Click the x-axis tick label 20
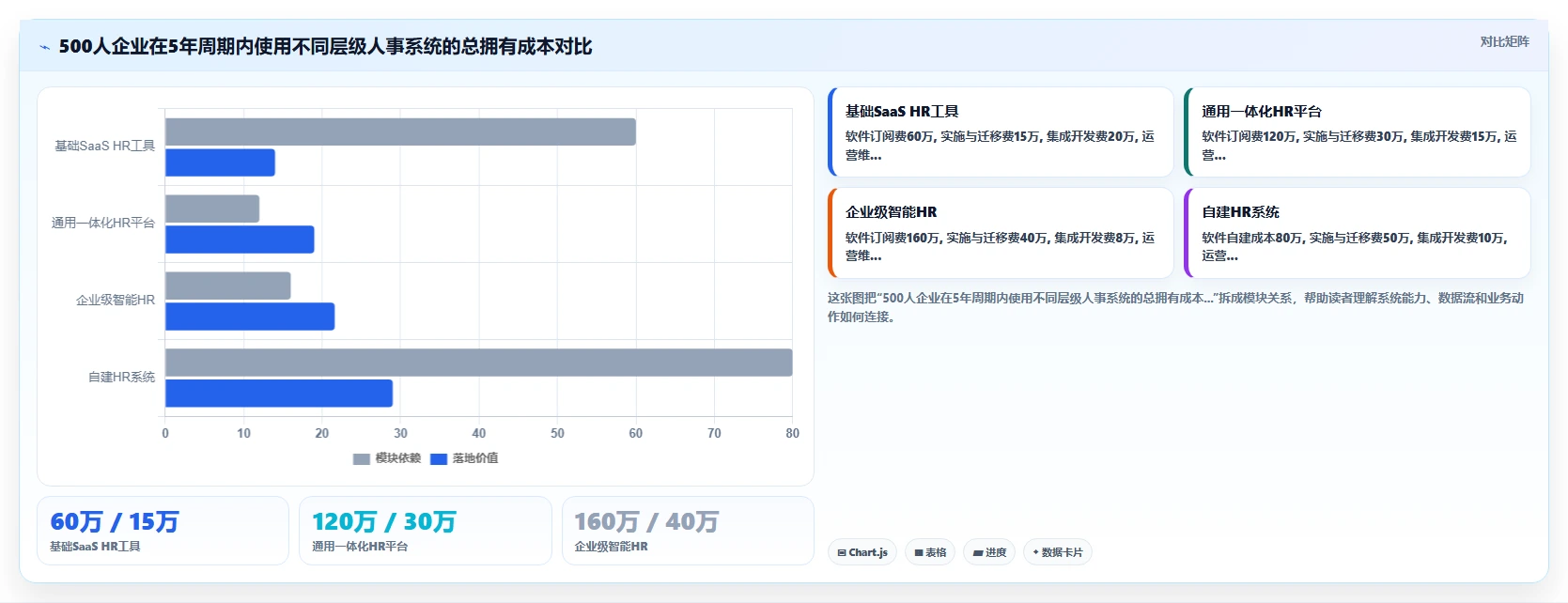The width and height of the screenshot is (1568, 603). pos(322,433)
